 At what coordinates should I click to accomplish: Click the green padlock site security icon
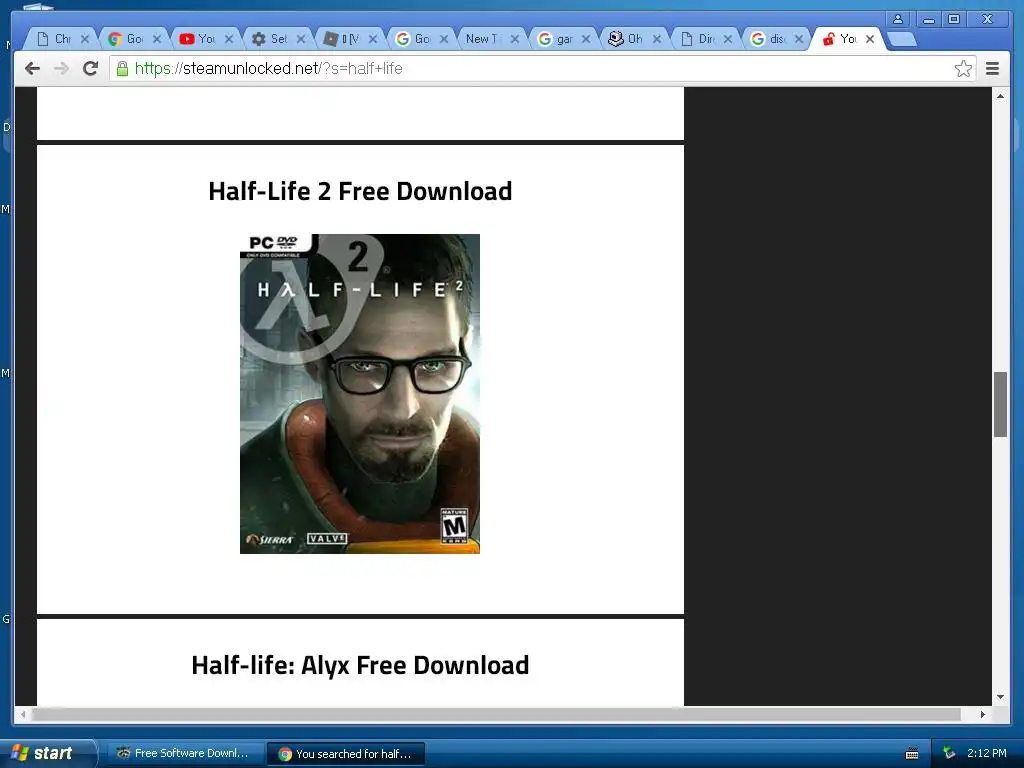122,69
